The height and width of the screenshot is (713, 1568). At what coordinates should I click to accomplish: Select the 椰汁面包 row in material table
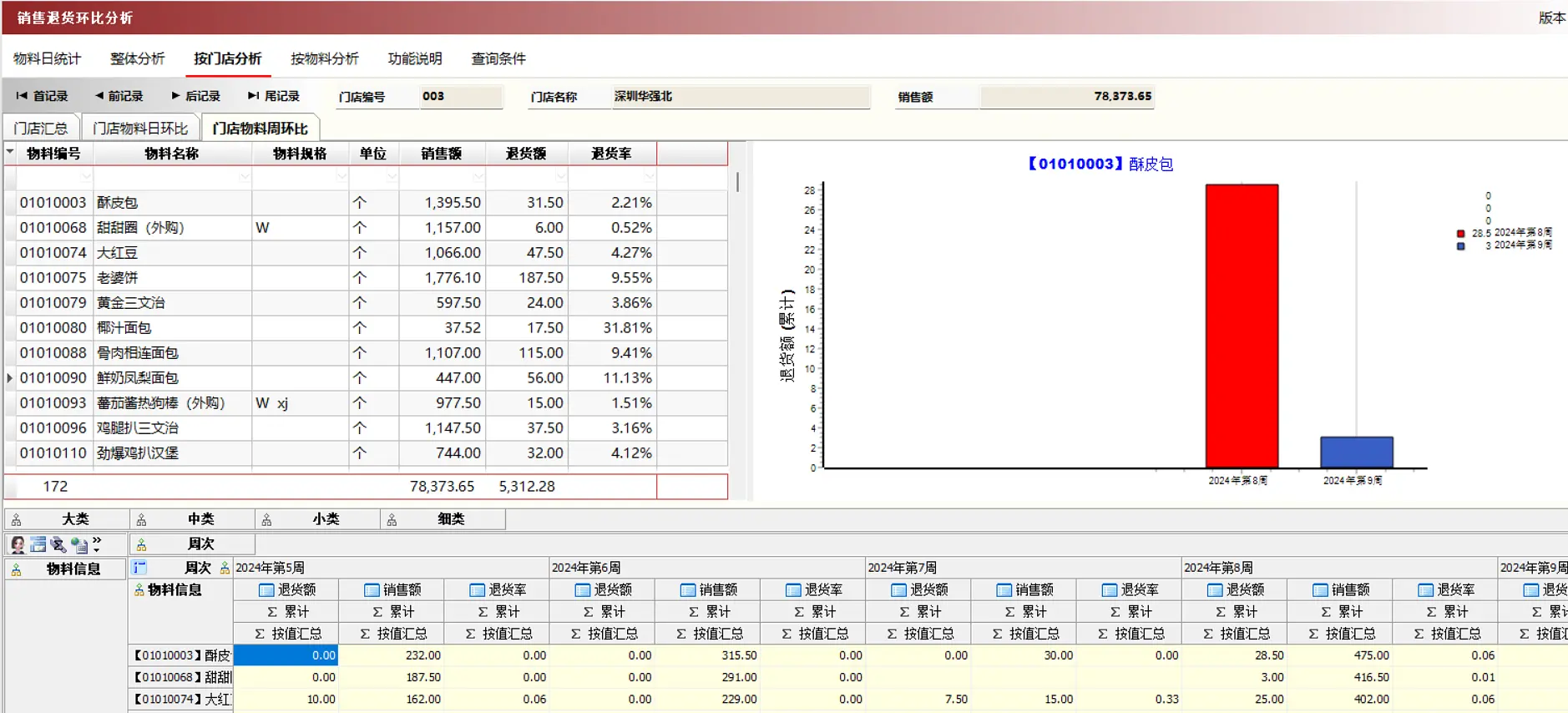coord(366,328)
